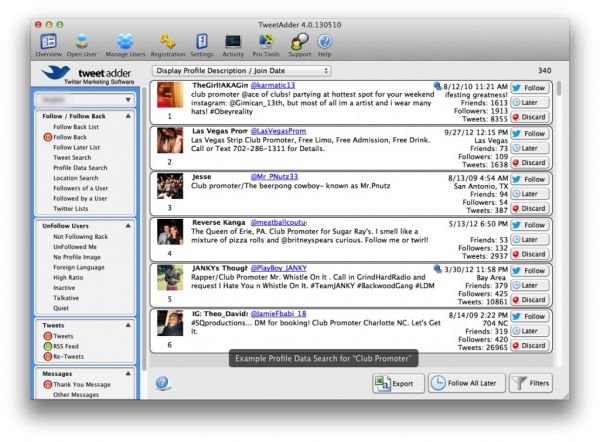
Task: Open the Display Profile Description dropdown
Action: click(241, 72)
